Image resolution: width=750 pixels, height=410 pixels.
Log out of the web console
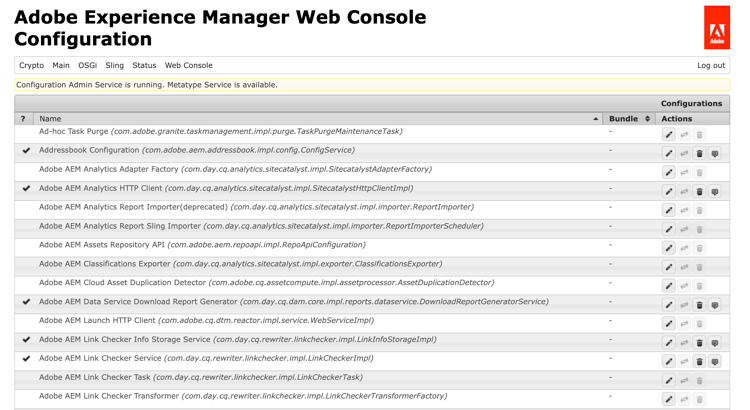pos(711,65)
